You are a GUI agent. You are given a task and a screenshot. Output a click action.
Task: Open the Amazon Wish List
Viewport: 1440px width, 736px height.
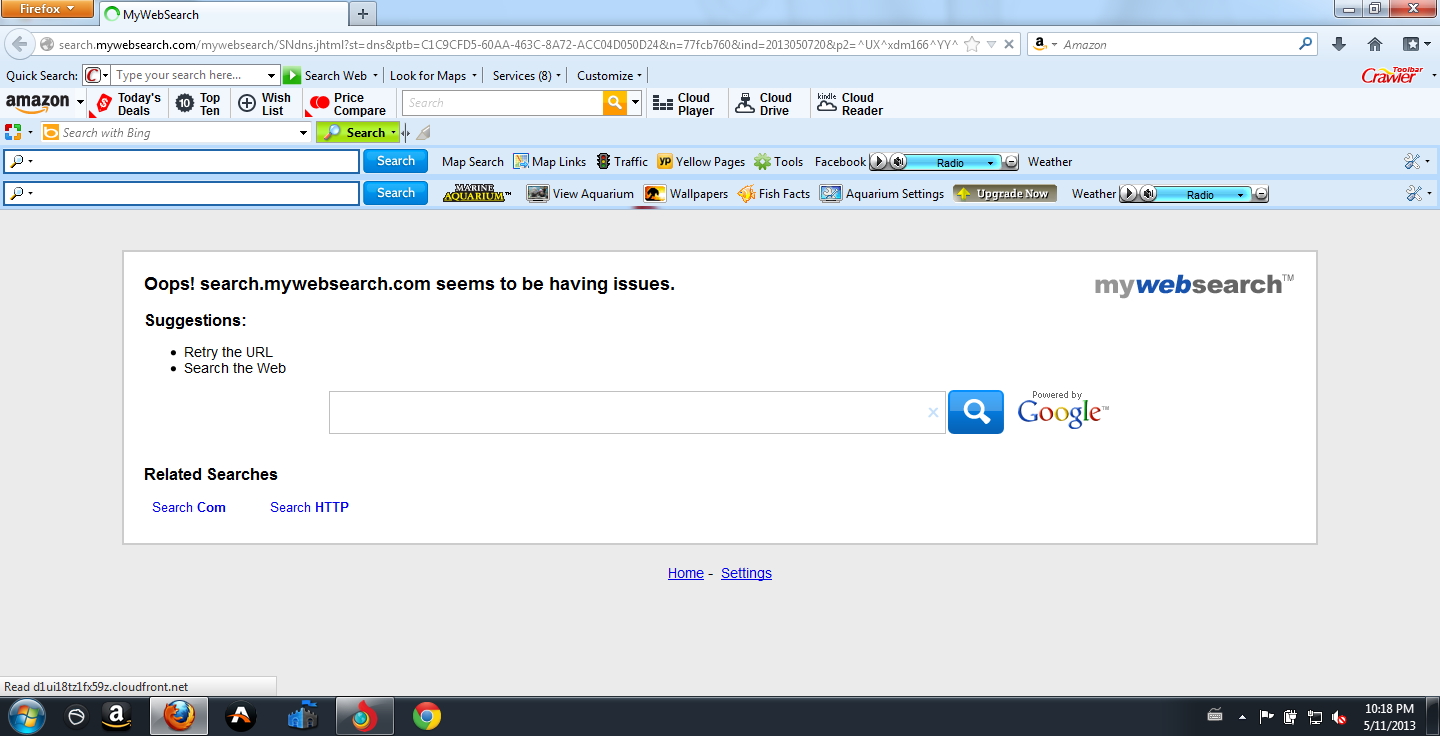pos(265,104)
